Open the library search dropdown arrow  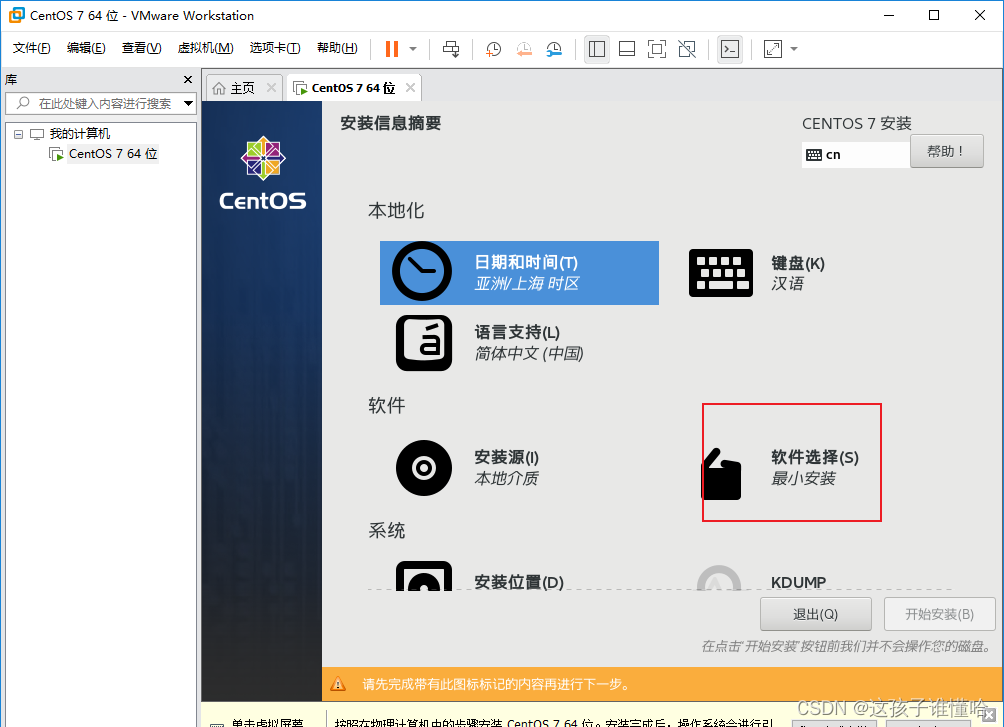188,103
